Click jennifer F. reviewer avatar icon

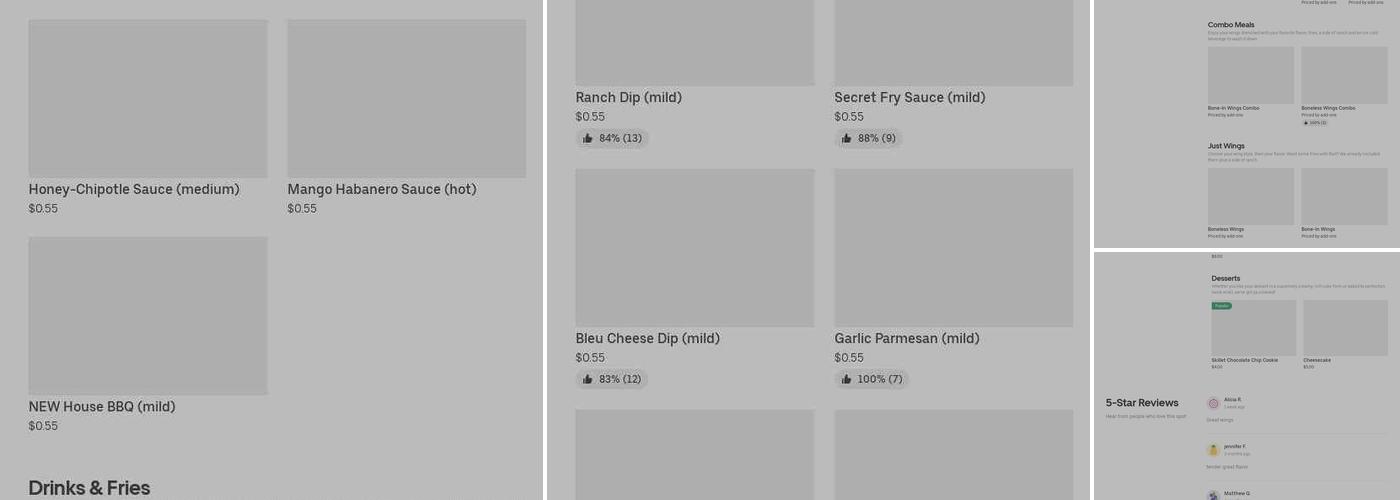pyautogui.click(x=1213, y=450)
